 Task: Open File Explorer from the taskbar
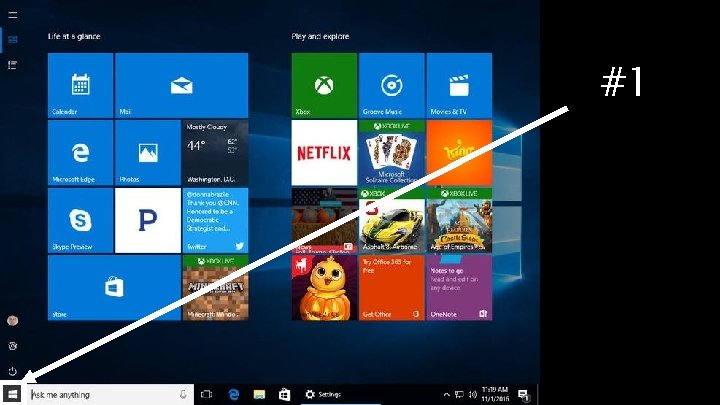pos(259,394)
